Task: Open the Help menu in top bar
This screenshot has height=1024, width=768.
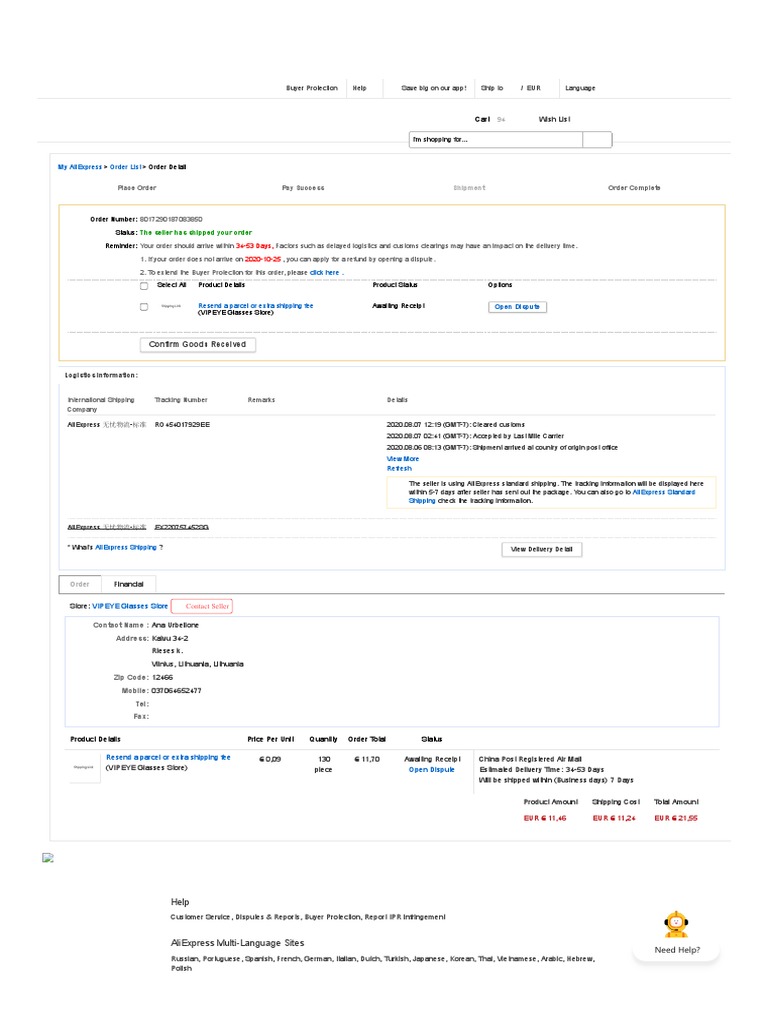Action: click(x=359, y=88)
